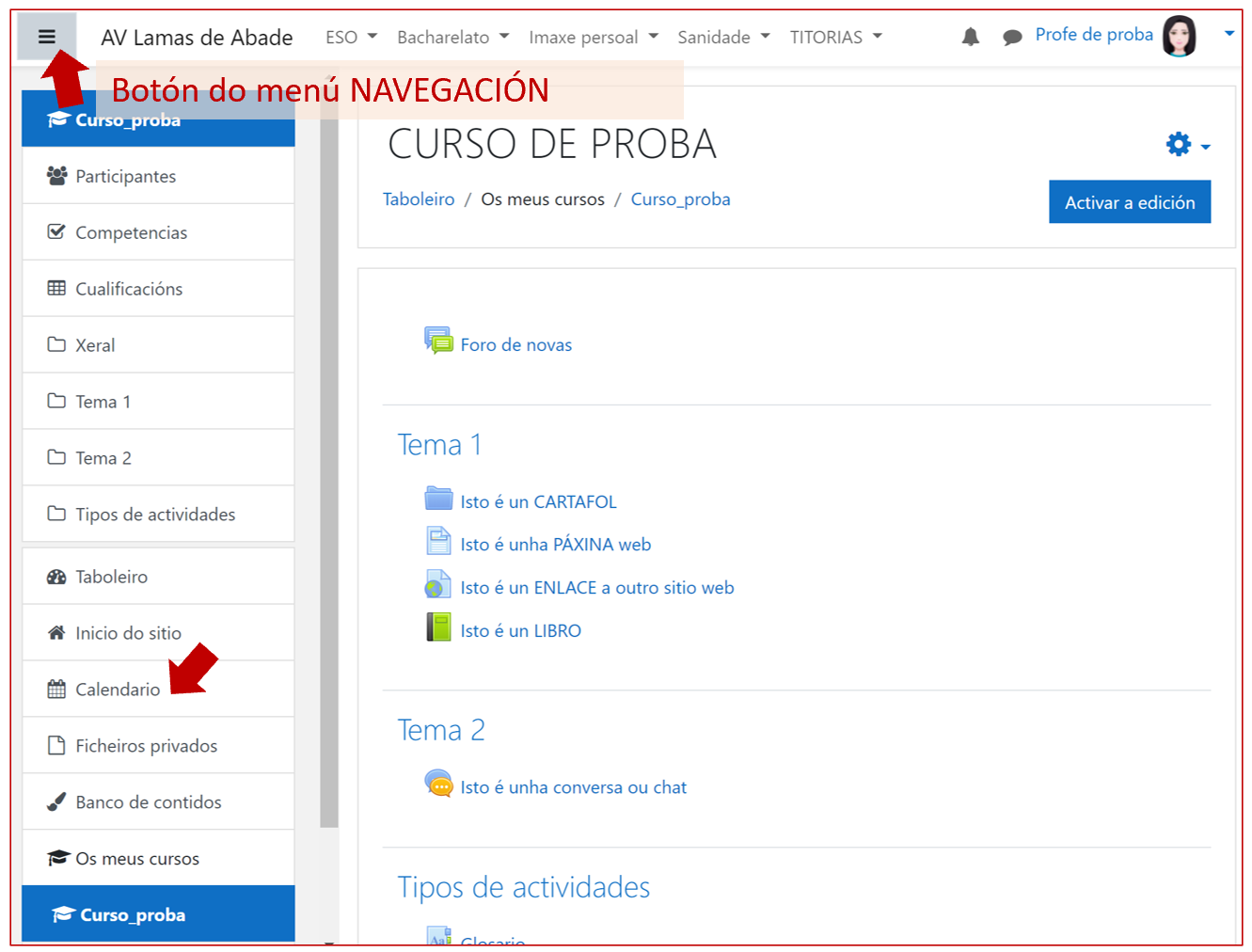Toggle the hamburger navigation menu button
The image size is (1252, 952).
[47, 37]
